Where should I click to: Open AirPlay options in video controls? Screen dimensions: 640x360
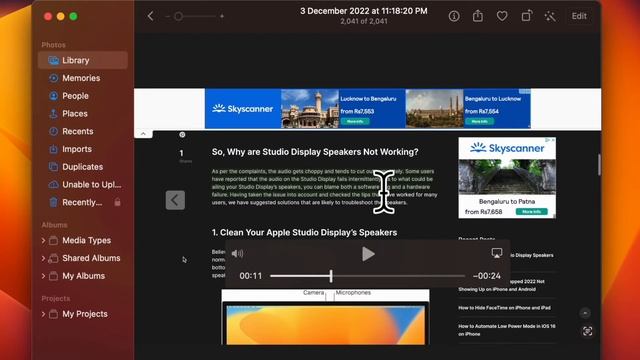click(x=497, y=253)
